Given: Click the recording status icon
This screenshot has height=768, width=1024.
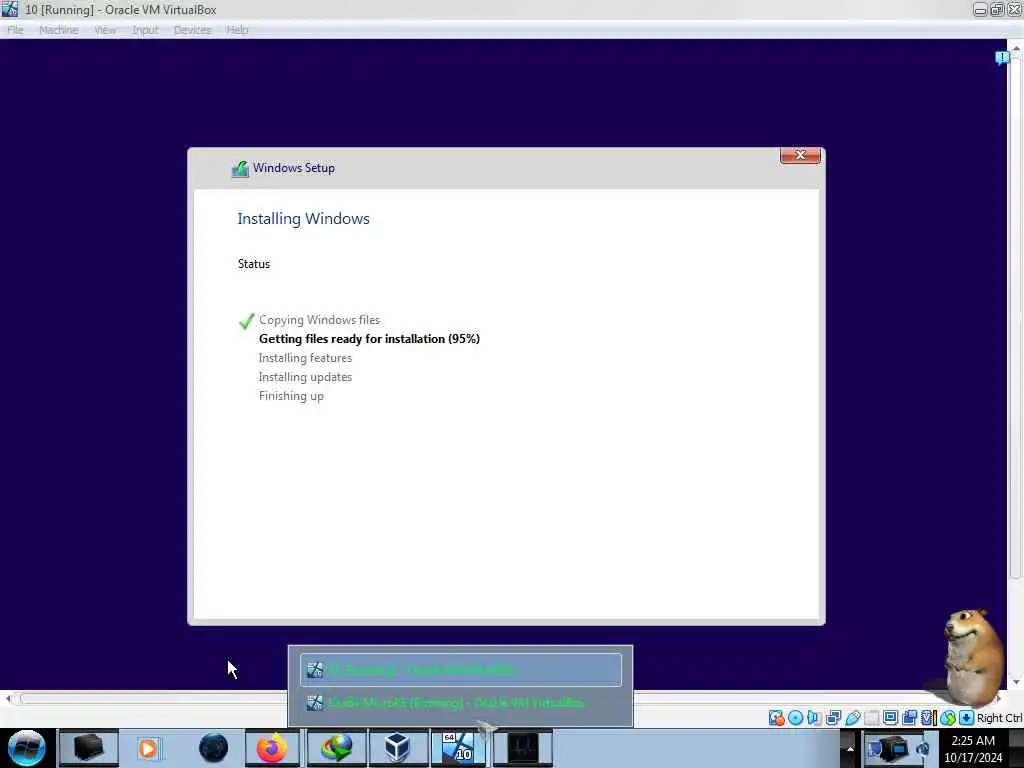Looking at the screenshot, I should click(909, 718).
